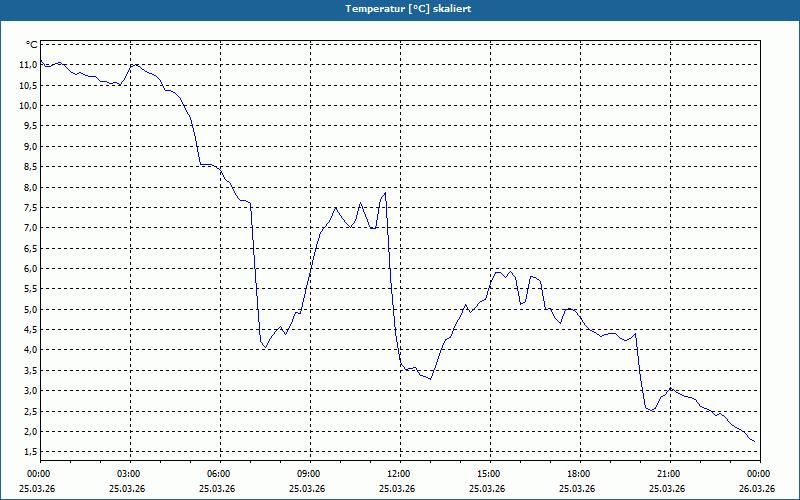Select the °C axis unit label
Viewport: 800px width, 500px height.
point(32,45)
